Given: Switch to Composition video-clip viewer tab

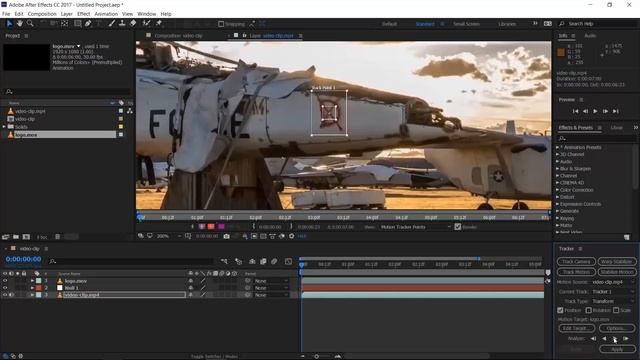Looking at the screenshot, I should click(x=178, y=36).
